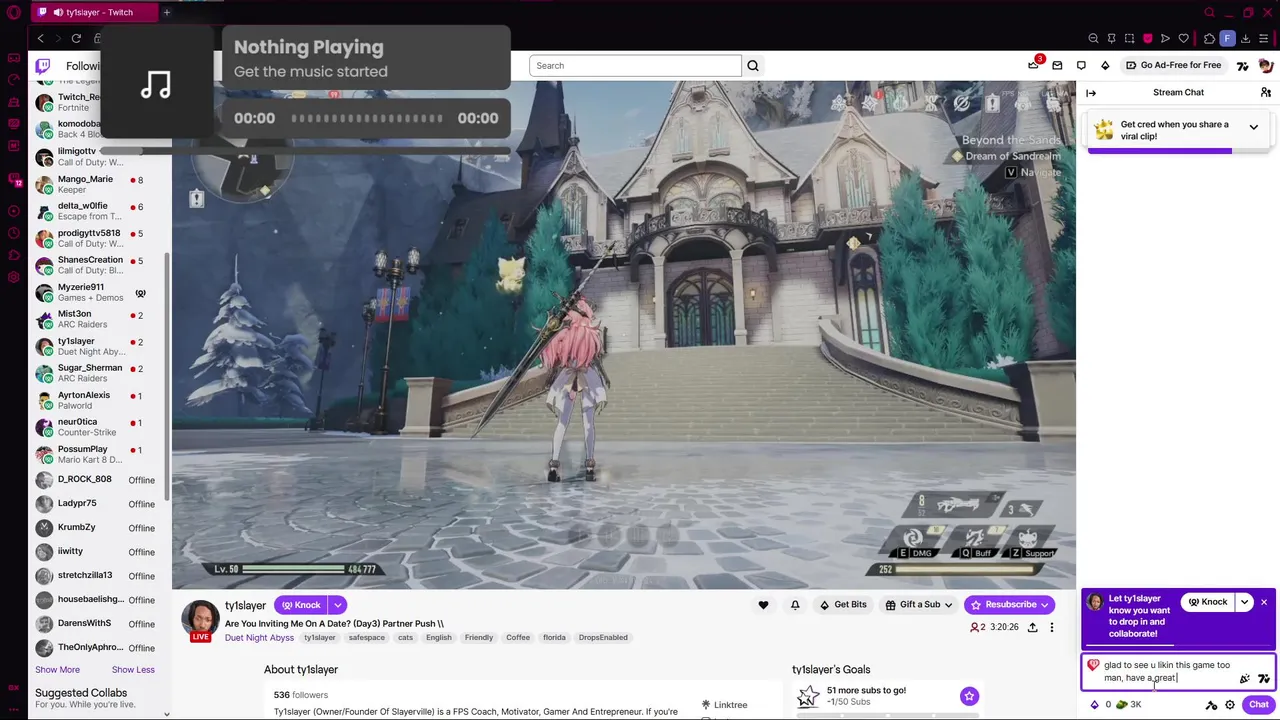Close the Knock collaboration popup
This screenshot has height=720, width=1280.
[1264, 602]
